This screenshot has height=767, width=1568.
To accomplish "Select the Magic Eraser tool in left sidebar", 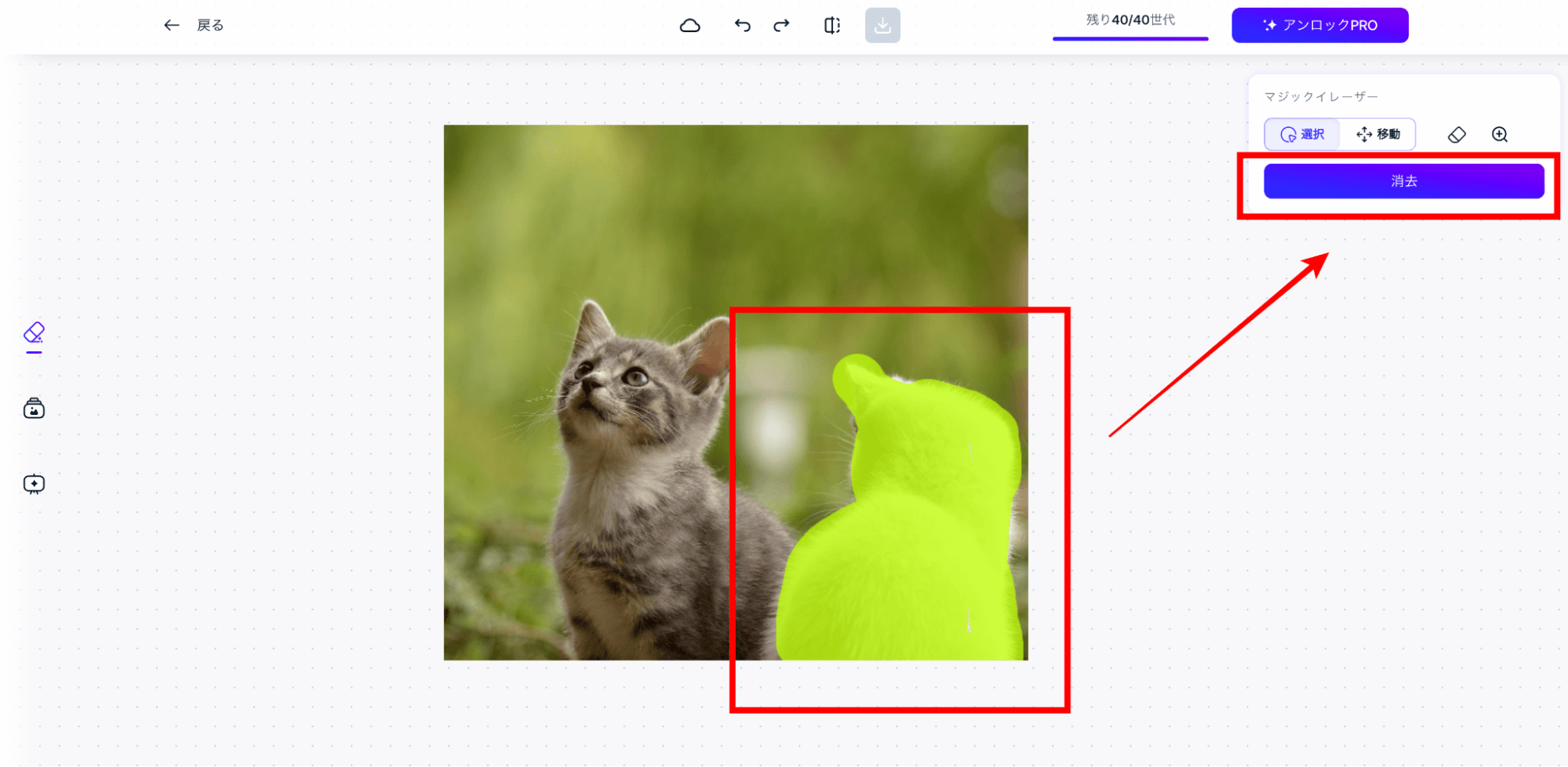I will tap(34, 333).
